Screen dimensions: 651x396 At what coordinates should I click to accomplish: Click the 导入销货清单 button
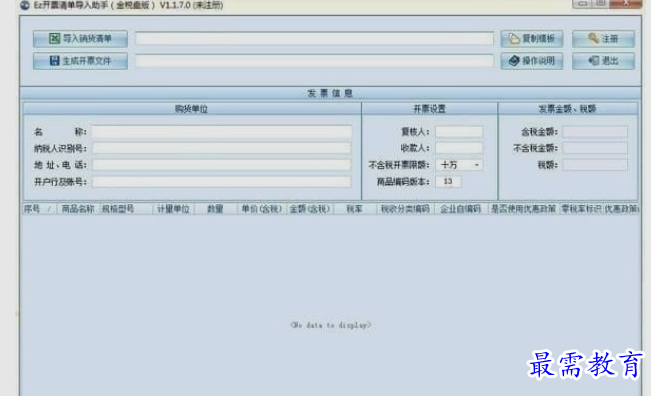point(80,39)
